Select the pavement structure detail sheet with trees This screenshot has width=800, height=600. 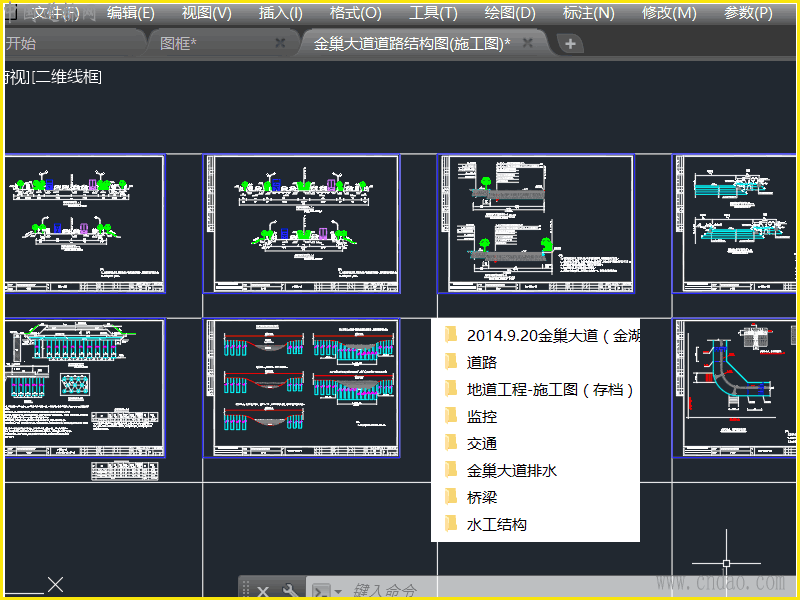tap(536, 224)
